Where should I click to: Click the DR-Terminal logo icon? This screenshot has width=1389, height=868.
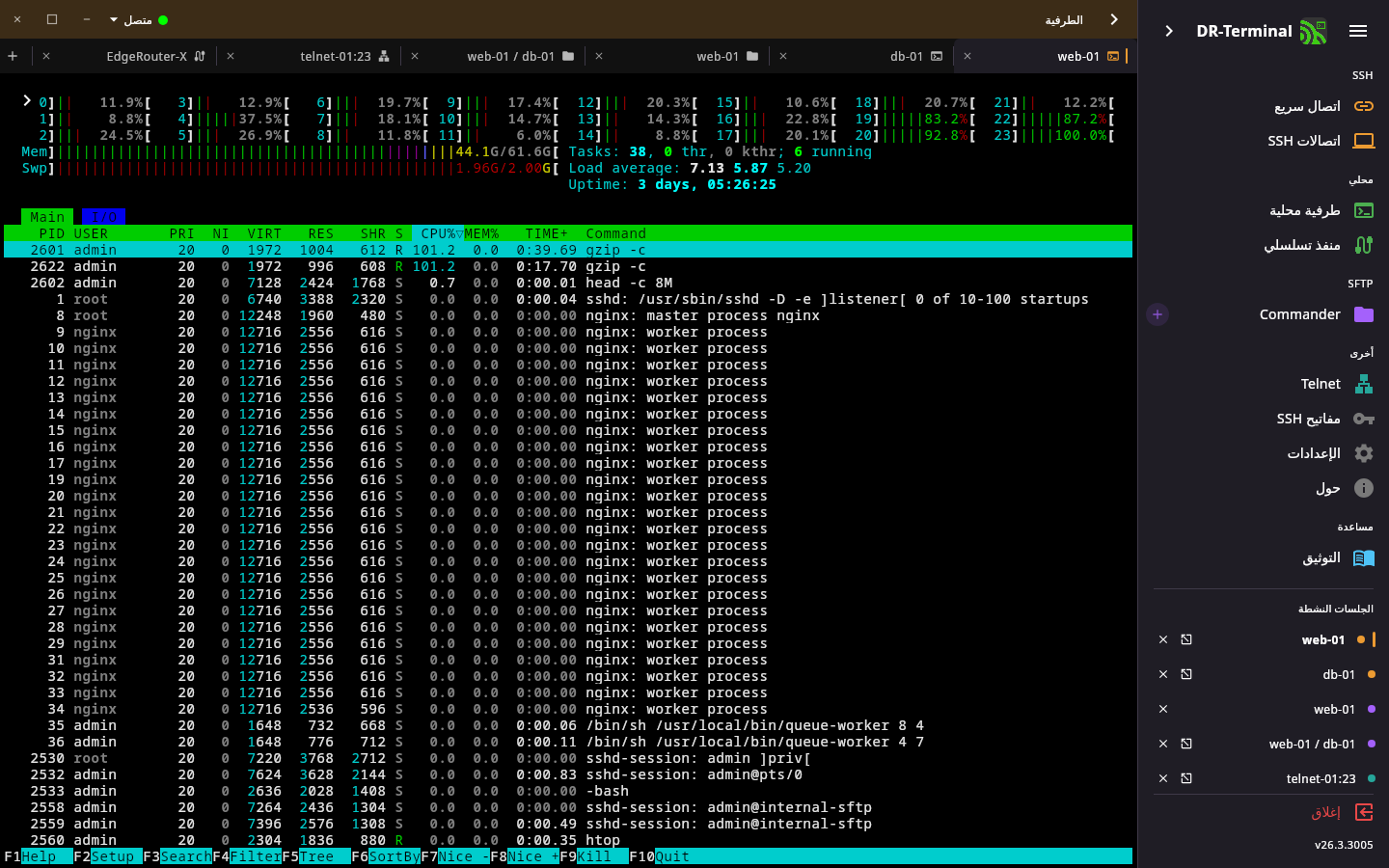(x=1313, y=31)
